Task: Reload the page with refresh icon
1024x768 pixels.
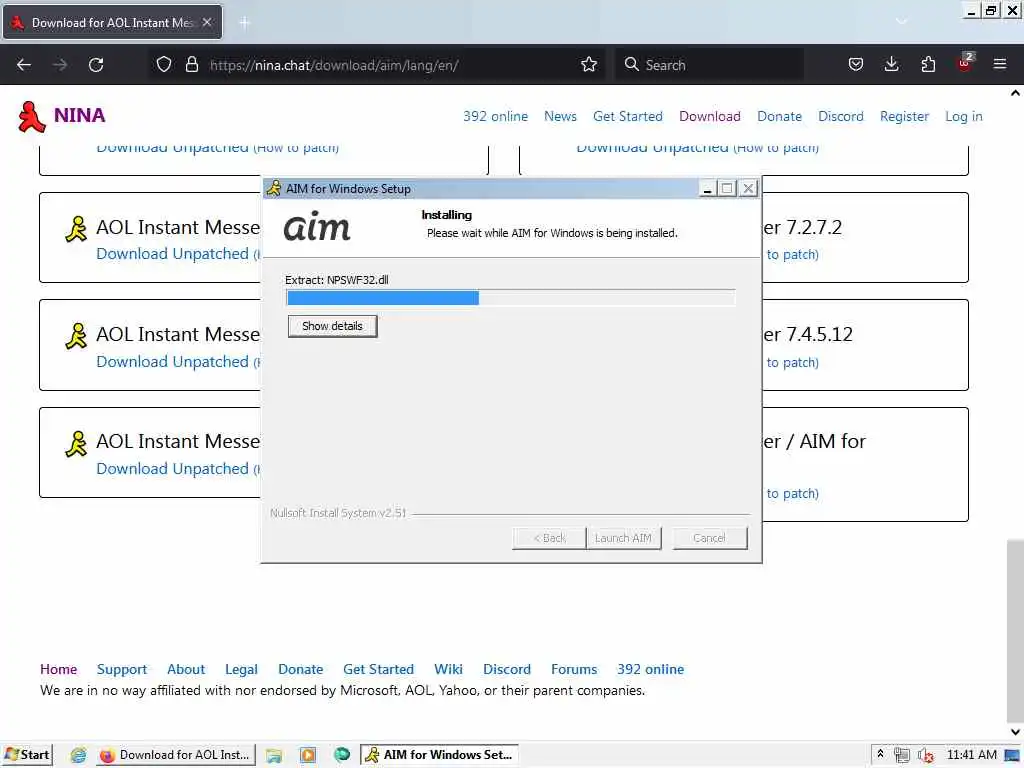Action: pyautogui.click(x=96, y=65)
